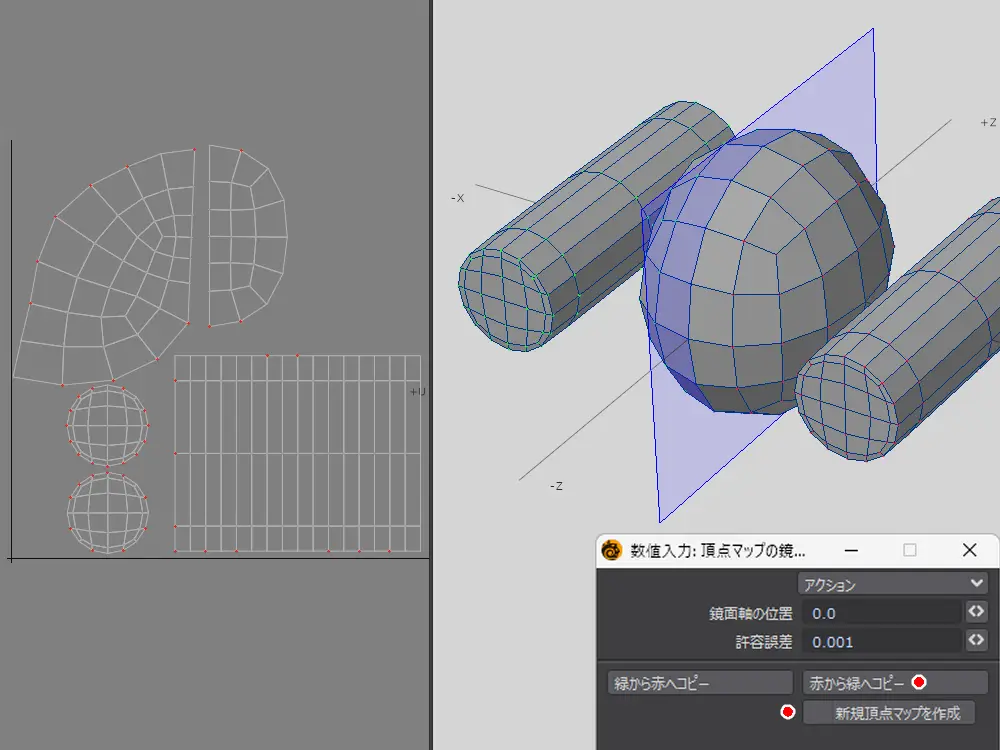Click the 鏡面軸の位置 value field
Viewport: 1000px width, 750px height.
coord(880,612)
